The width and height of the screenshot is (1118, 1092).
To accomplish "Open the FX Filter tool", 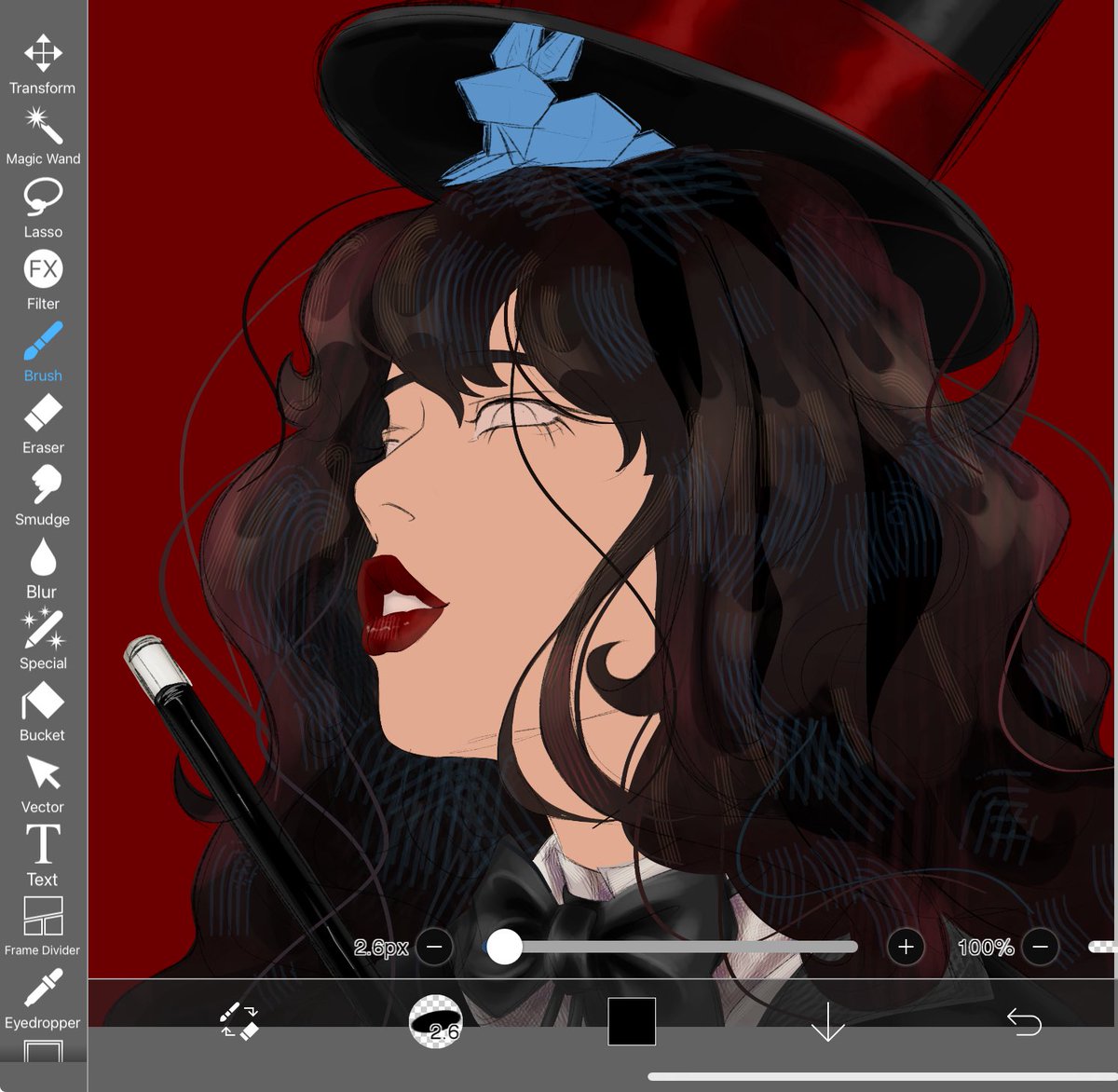I will point(43,280).
